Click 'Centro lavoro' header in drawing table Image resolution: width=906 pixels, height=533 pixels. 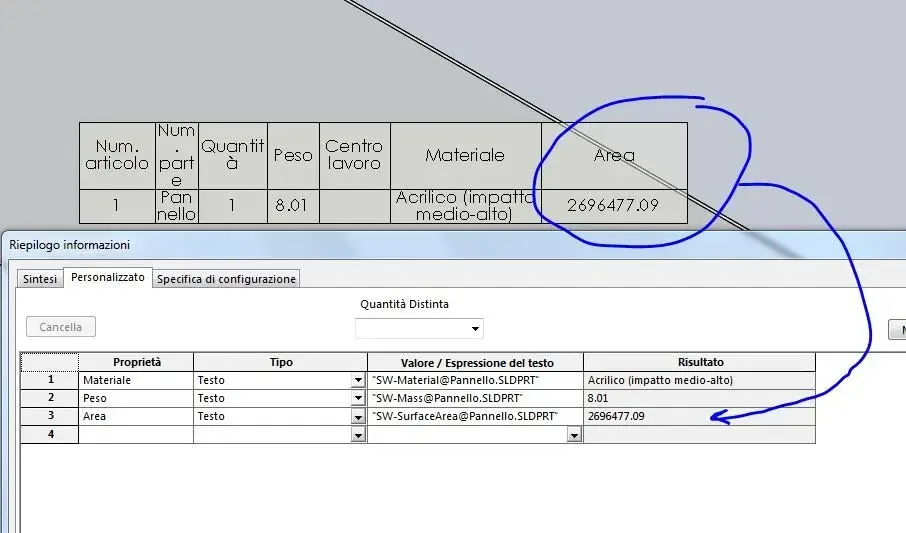pos(355,156)
